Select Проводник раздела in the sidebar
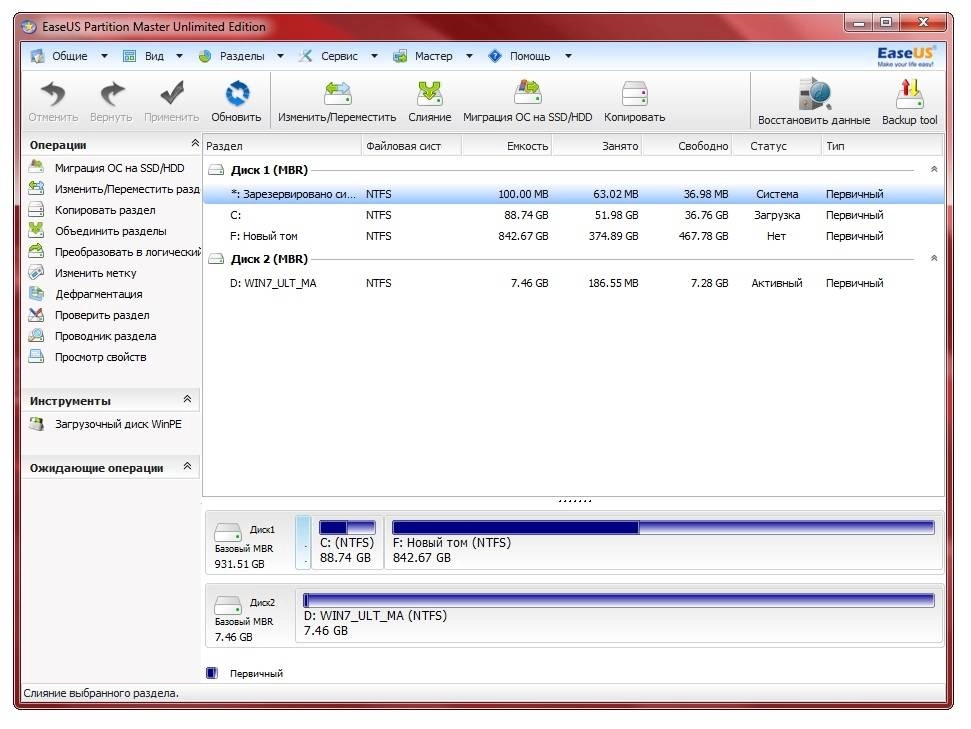 [x=105, y=336]
